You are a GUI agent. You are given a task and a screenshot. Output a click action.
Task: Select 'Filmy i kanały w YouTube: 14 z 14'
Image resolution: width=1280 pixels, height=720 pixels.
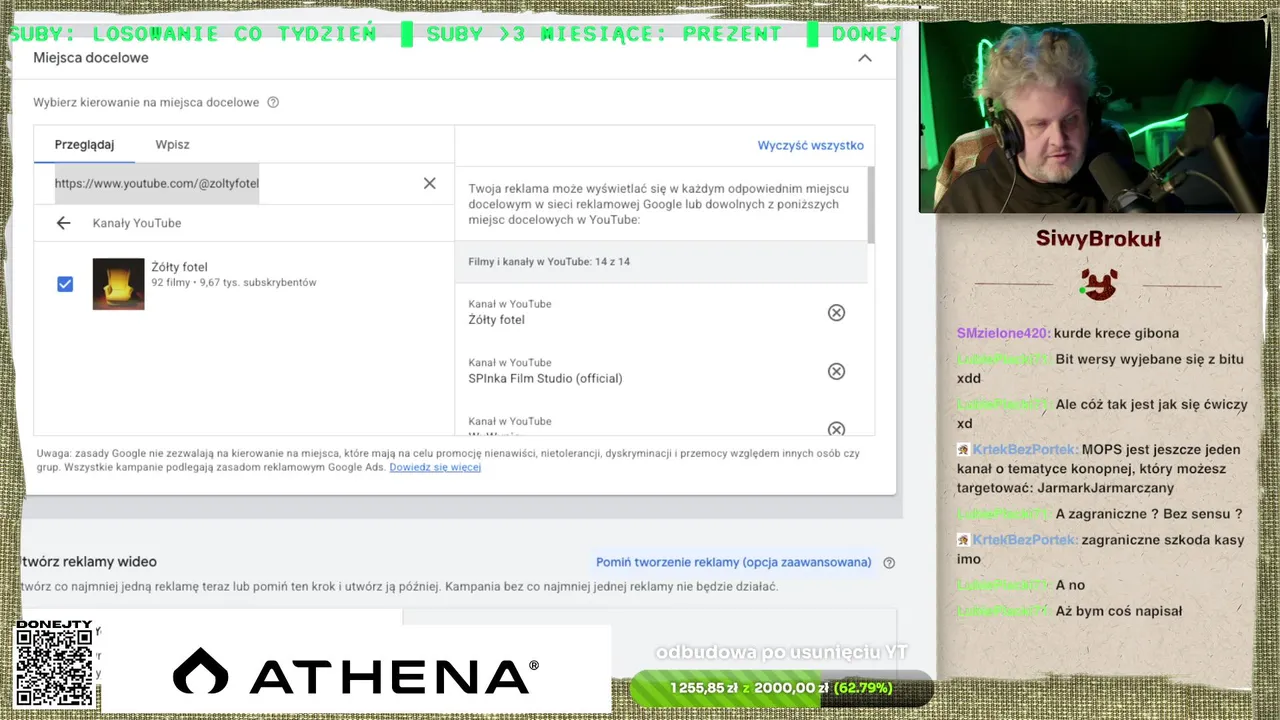pos(549,262)
